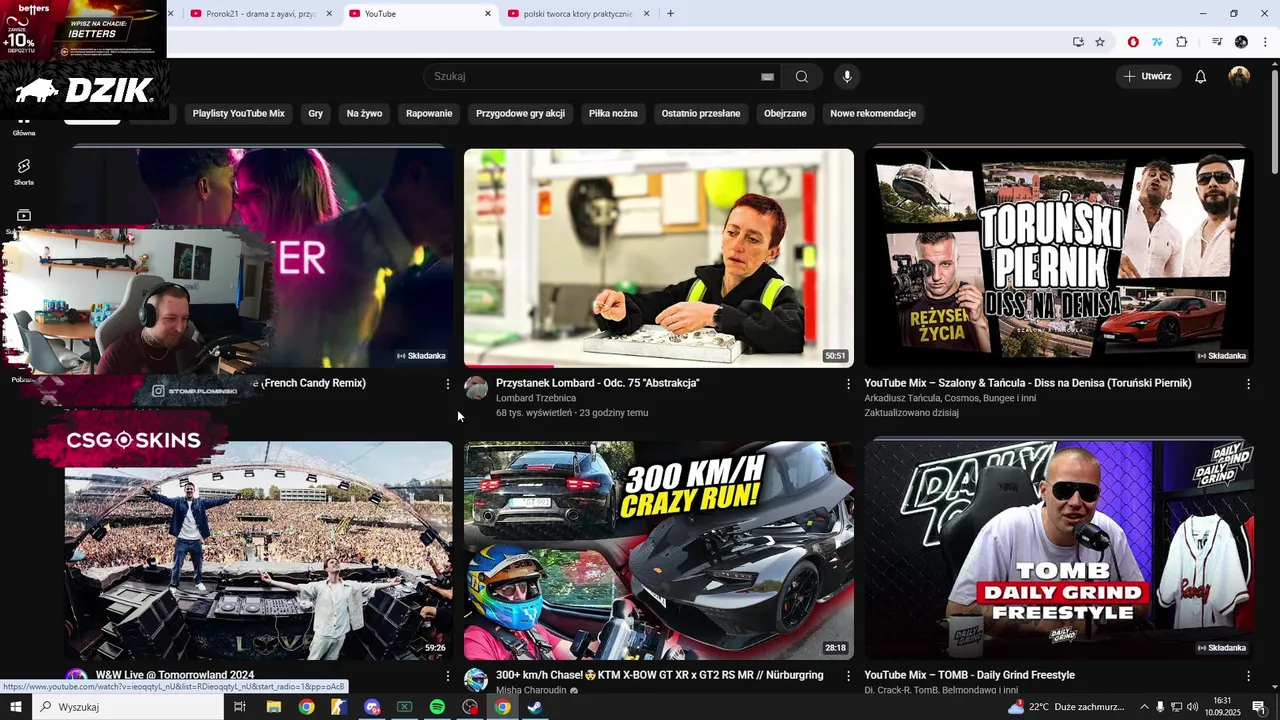This screenshot has width=1280, height=720.
Task: Open the weather widget showing 22°C
Action: pos(1066,707)
